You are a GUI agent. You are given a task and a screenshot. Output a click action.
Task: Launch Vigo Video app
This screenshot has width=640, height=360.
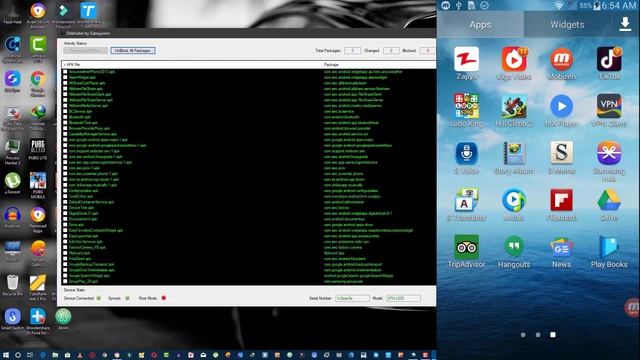514,60
